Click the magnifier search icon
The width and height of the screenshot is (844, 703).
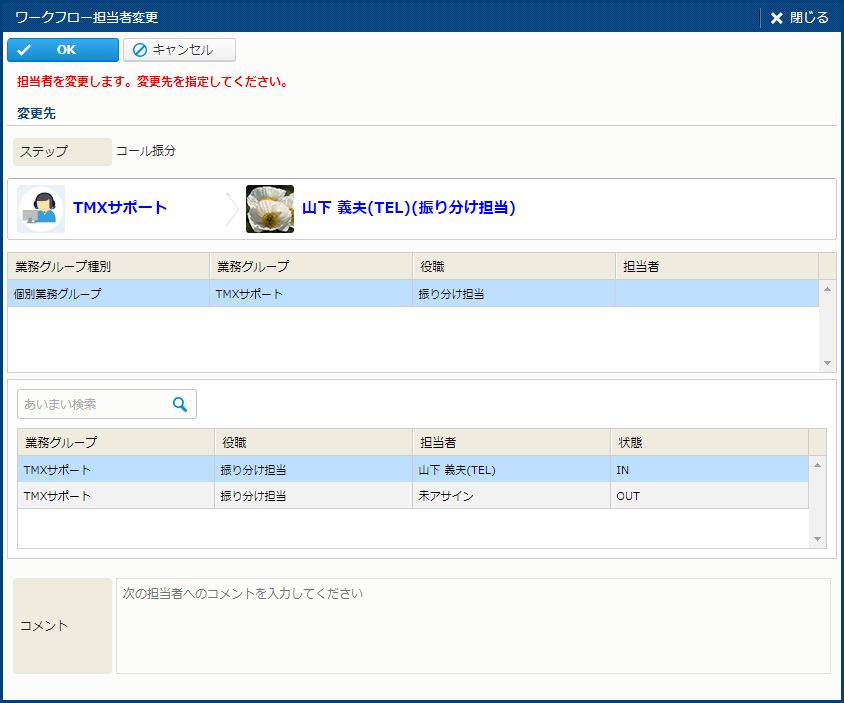pyautogui.click(x=180, y=404)
